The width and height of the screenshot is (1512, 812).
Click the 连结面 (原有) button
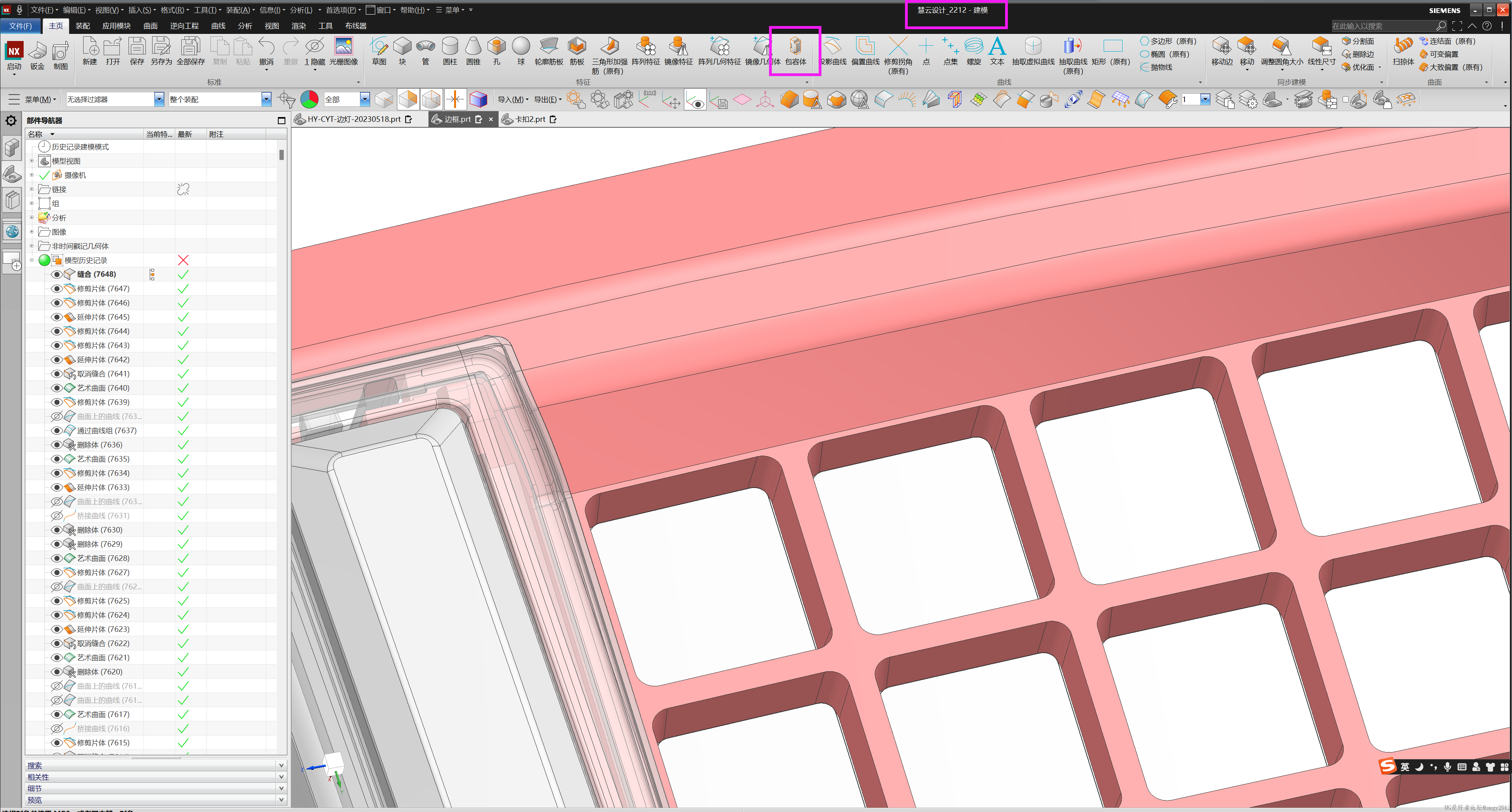[1447, 41]
